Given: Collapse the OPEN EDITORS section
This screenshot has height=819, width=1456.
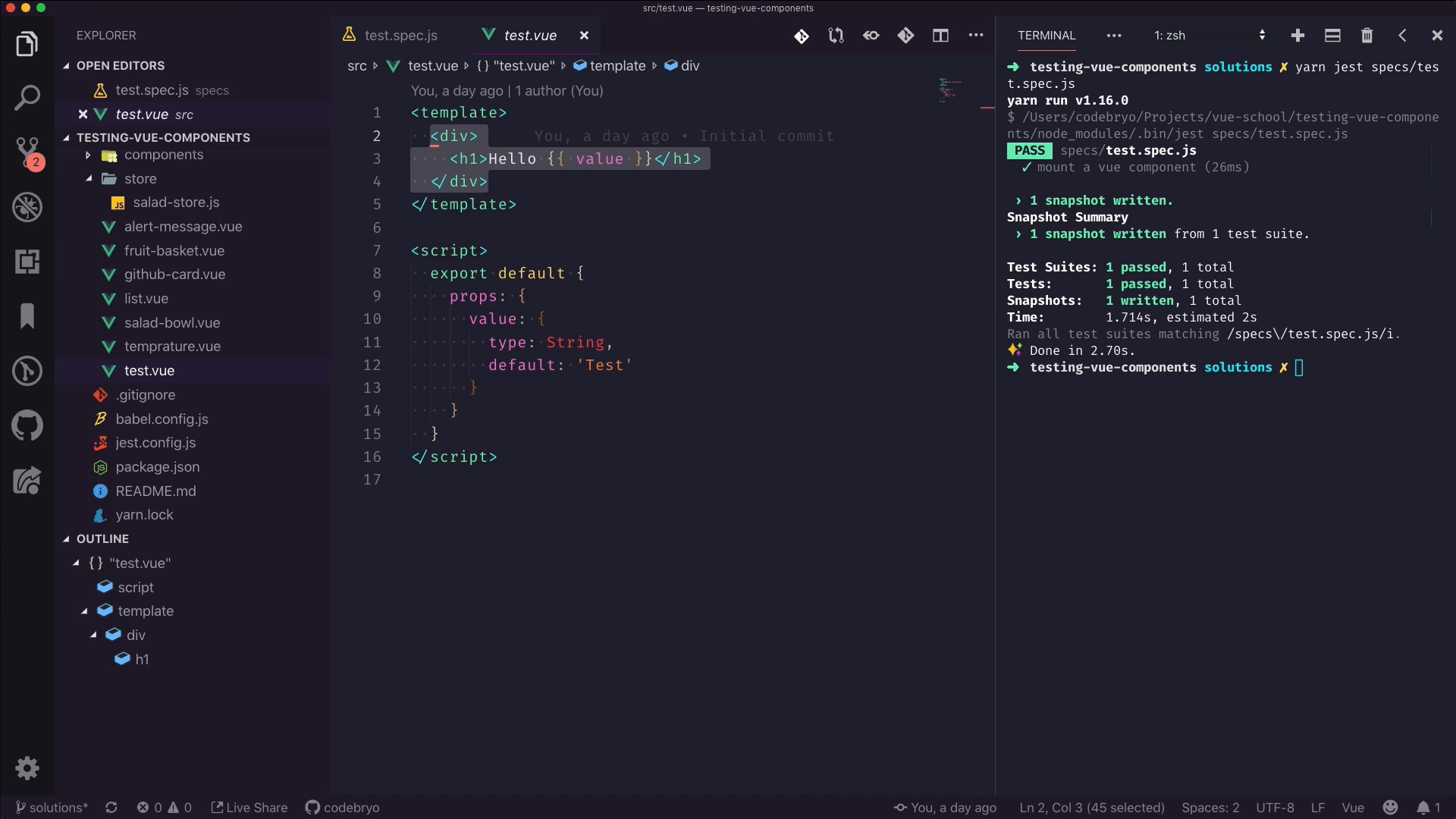Looking at the screenshot, I should click(120, 66).
